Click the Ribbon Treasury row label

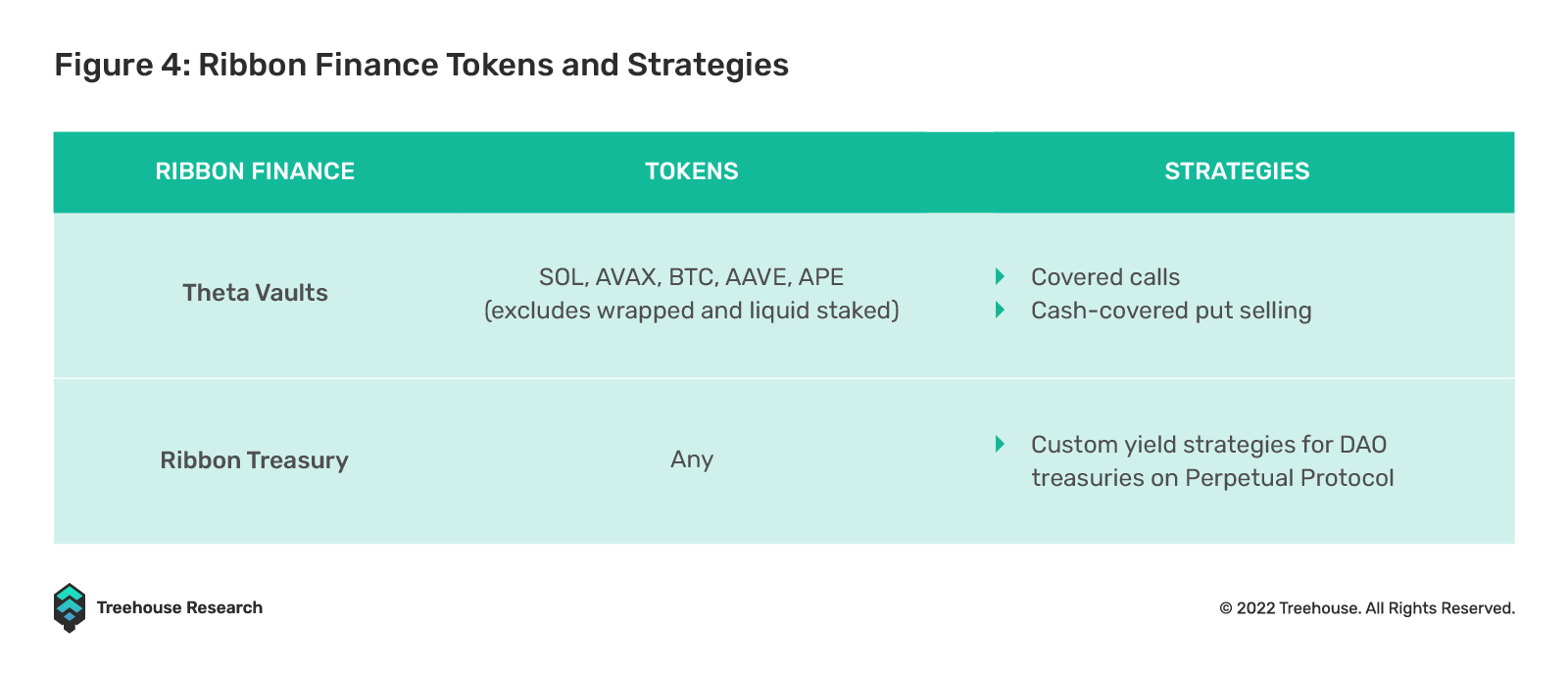255,460
